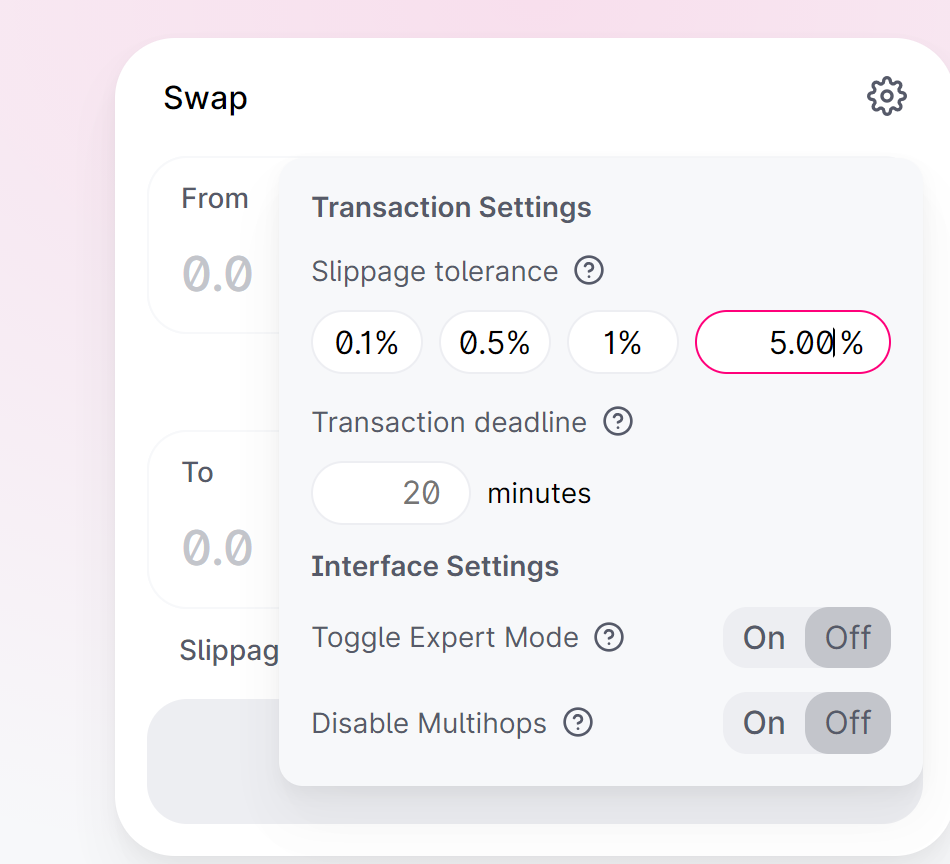Screen dimensions: 950x864
Task: Select 0.5% slippage preset
Action: click(494, 342)
